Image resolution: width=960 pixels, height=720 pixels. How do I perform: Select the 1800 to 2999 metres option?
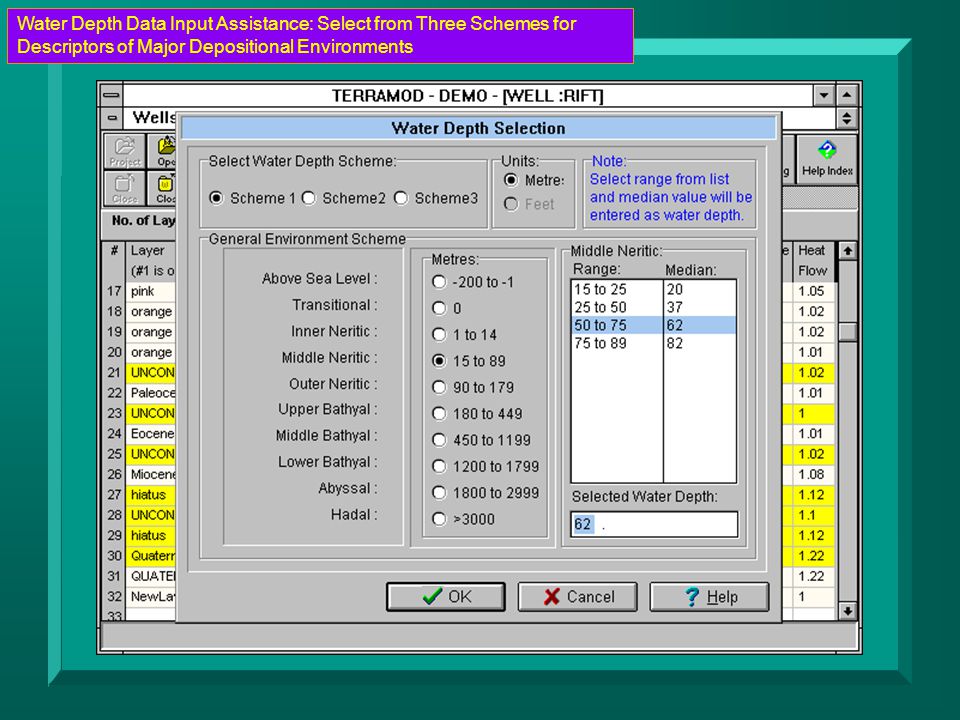439,493
